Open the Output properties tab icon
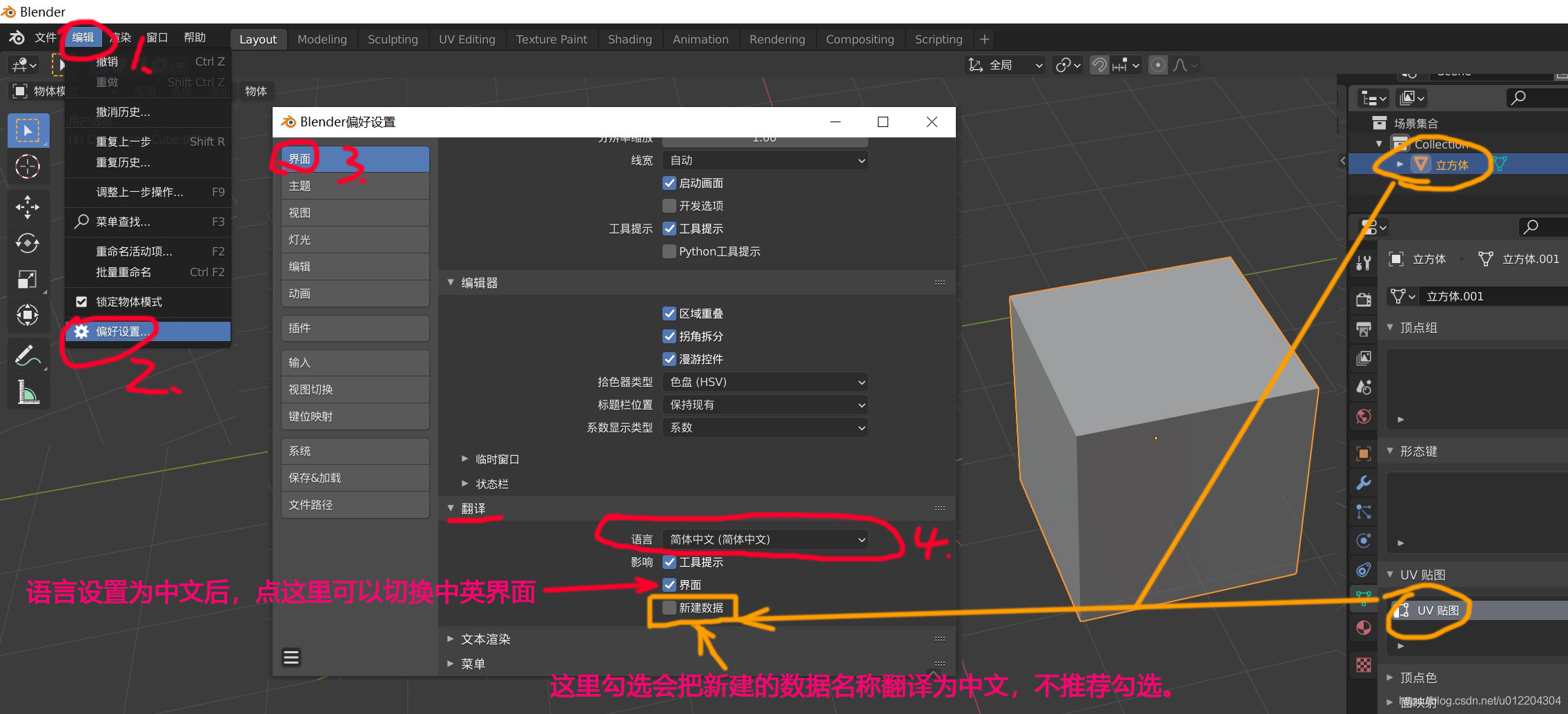 click(1364, 329)
